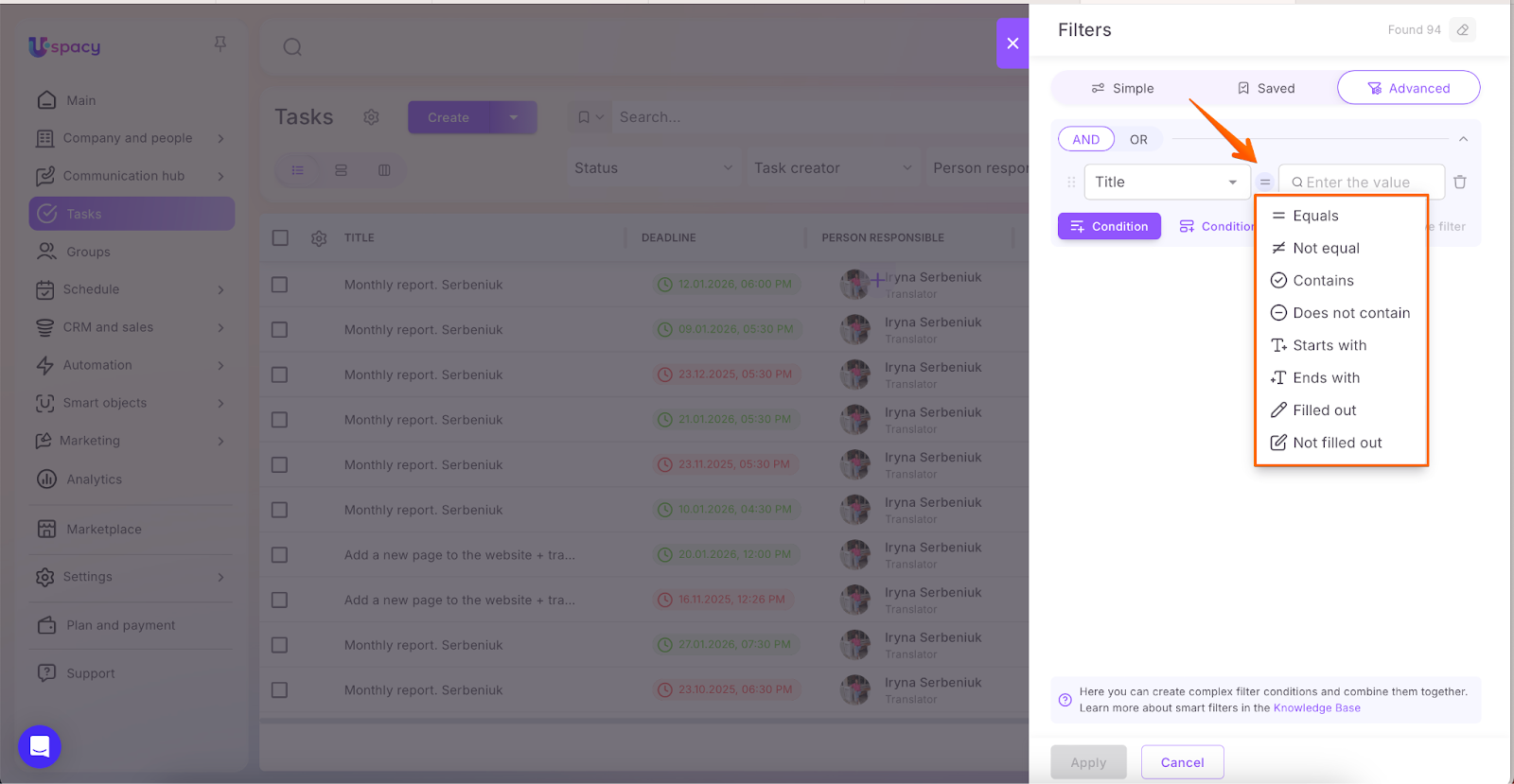Select the AND logical operator
The image size is (1514, 784).
[1085, 140]
